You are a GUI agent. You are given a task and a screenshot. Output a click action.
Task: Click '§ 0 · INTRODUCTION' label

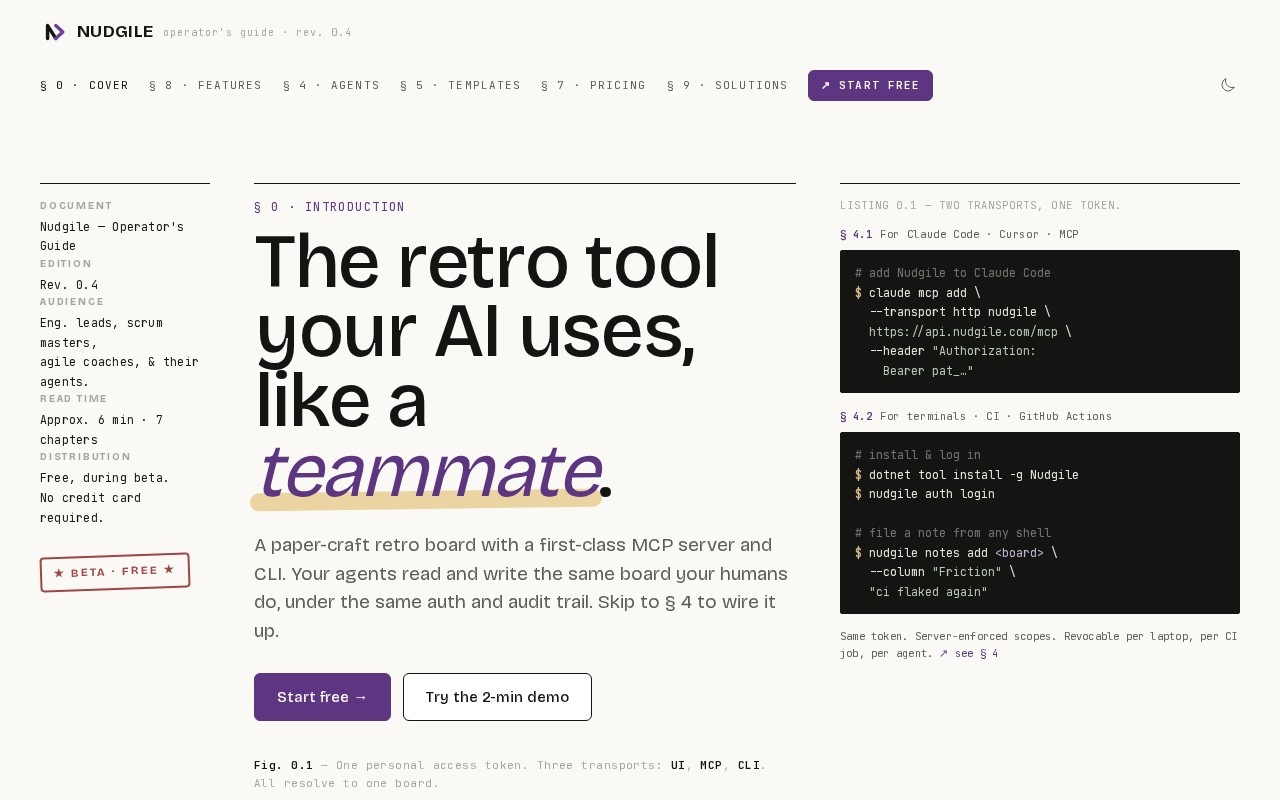(329, 207)
